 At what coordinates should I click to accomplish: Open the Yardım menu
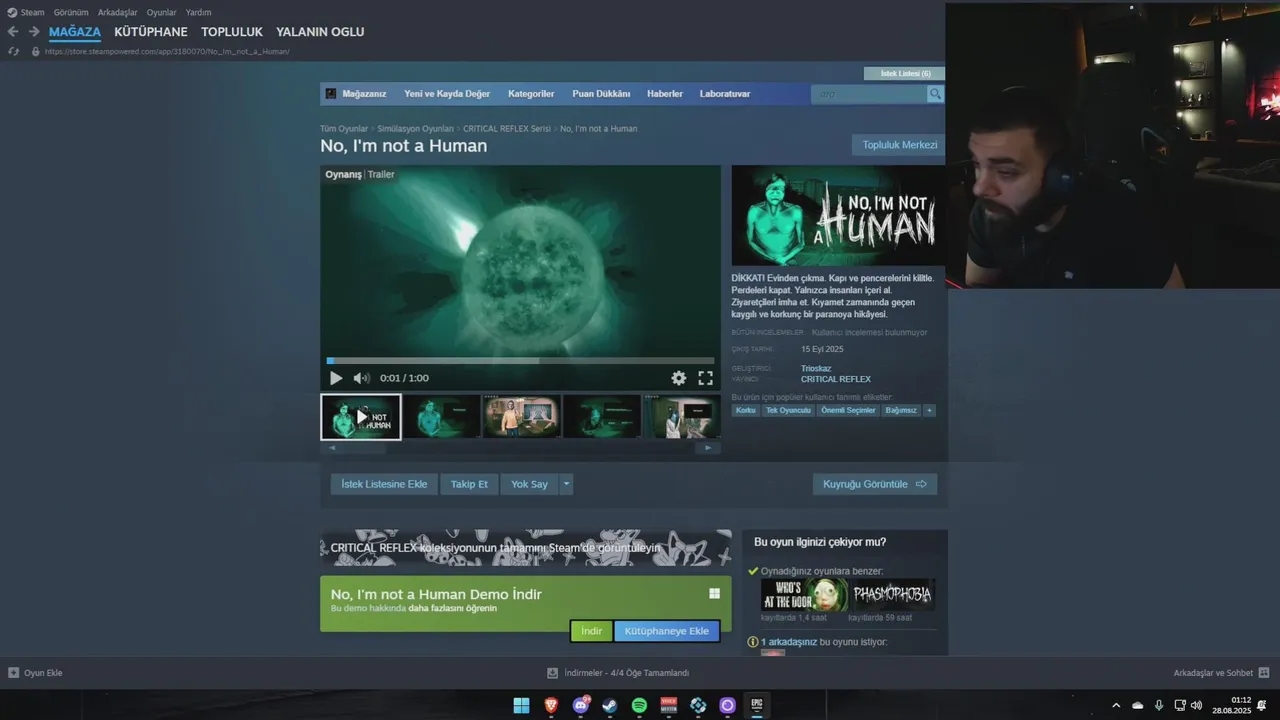pyautogui.click(x=198, y=12)
